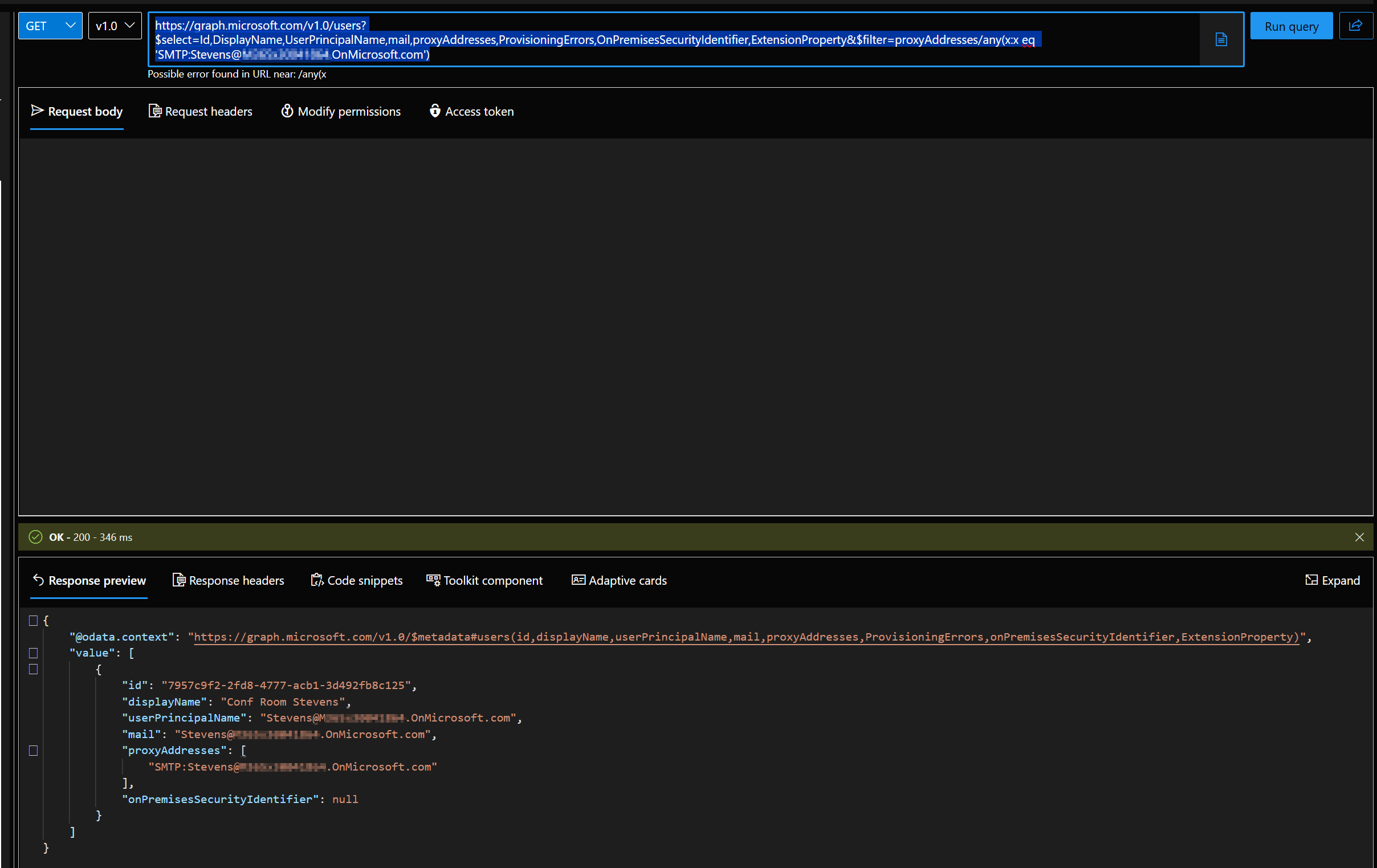Click the Run query button
Image resolution: width=1377 pixels, height=868 pixels.
(1292, 26)
